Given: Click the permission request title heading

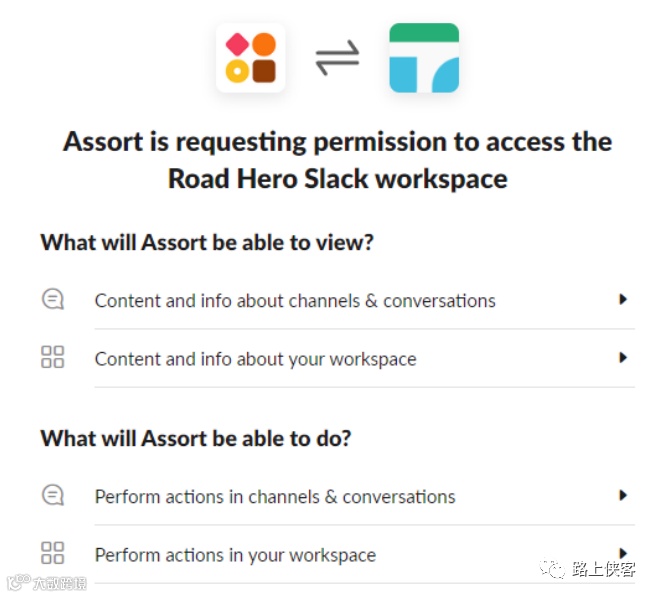Looking at the screenshot, I should [x=337, y=160].
